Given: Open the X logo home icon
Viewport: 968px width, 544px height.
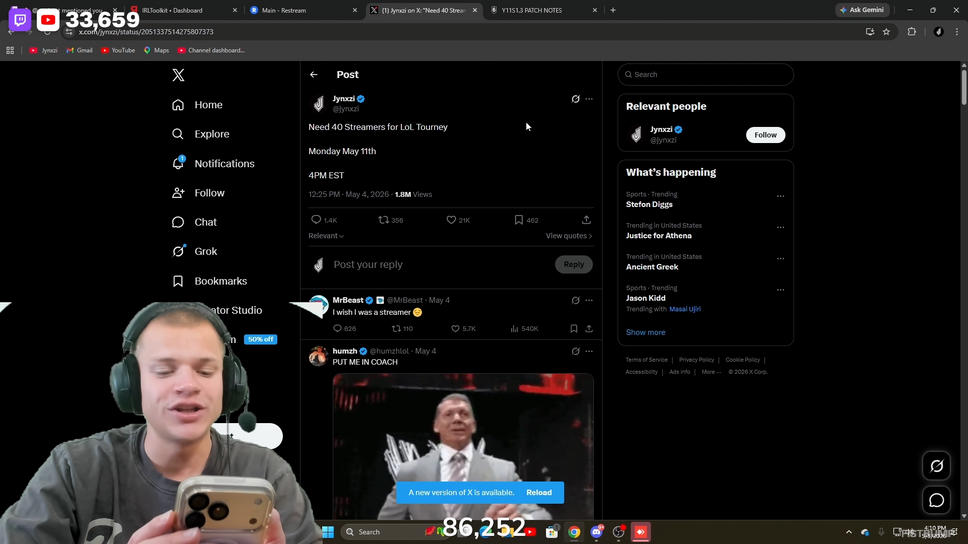Looking at the screenshot, I should pos(178,75).
